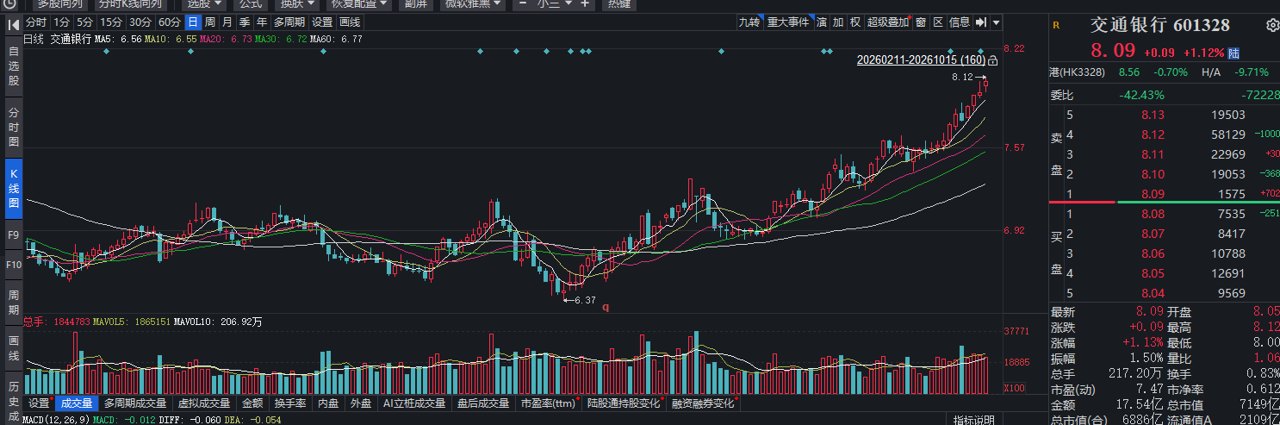Increase font size with the plus button
Screen dimensions: 1280x425
pos(584,3)
